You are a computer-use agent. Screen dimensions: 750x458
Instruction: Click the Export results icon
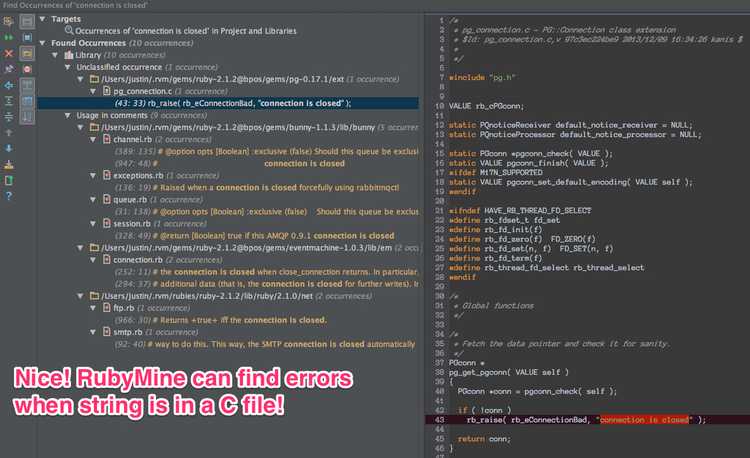point(9,163)
